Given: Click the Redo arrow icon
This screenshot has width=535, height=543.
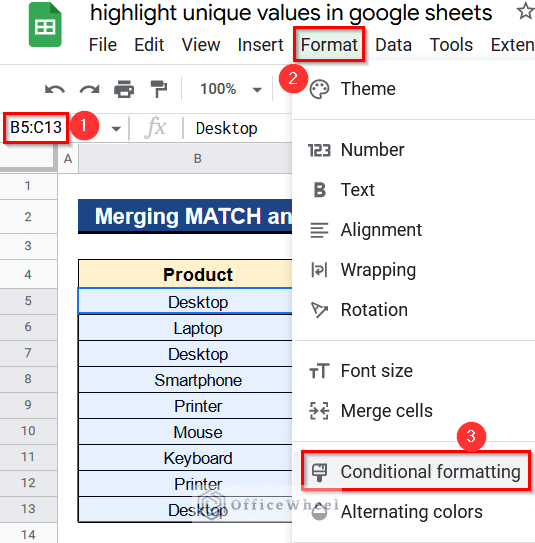Looking at the screenshot, I should click(89, 89).
